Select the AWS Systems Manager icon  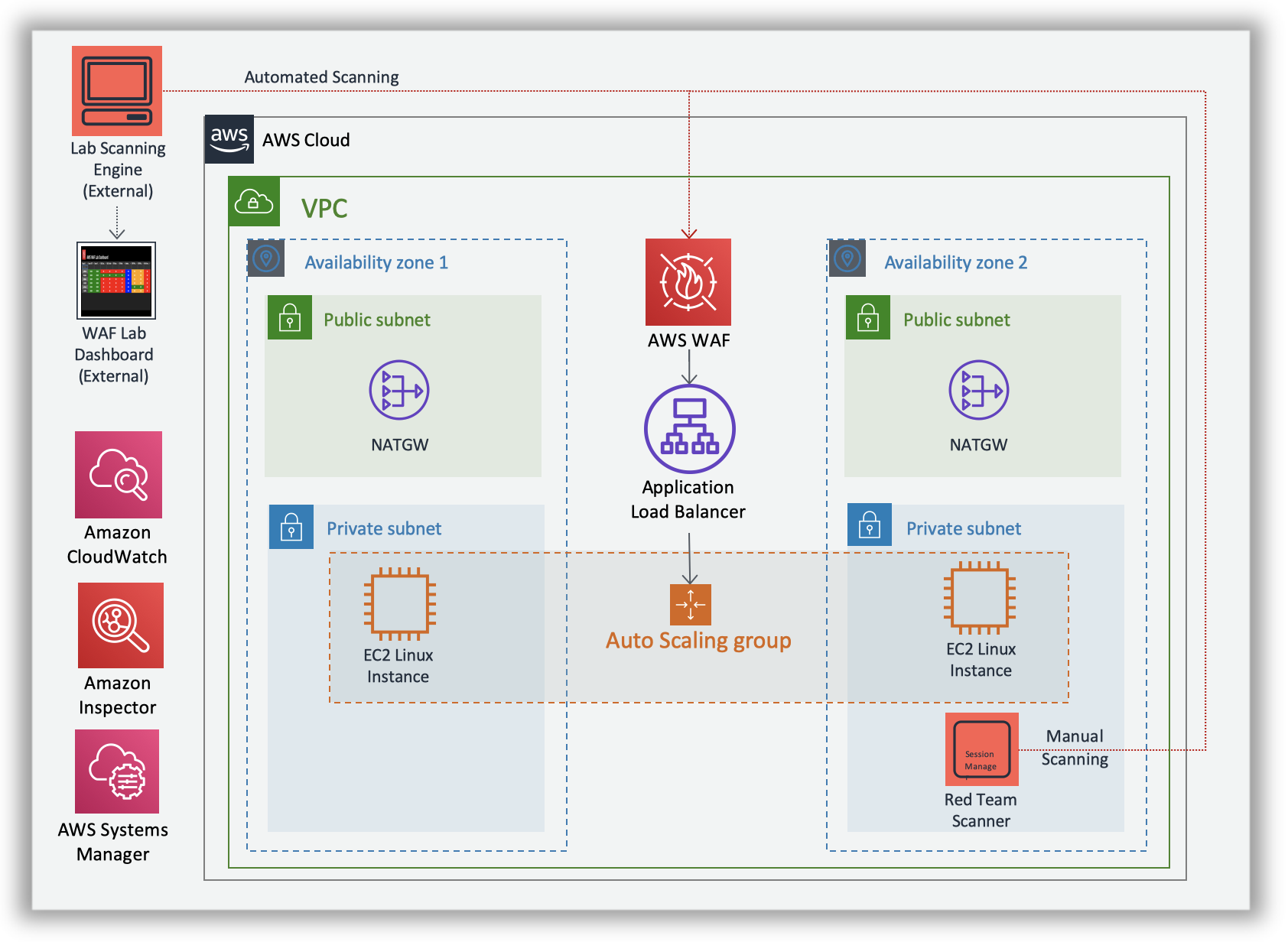click(117, 771)
